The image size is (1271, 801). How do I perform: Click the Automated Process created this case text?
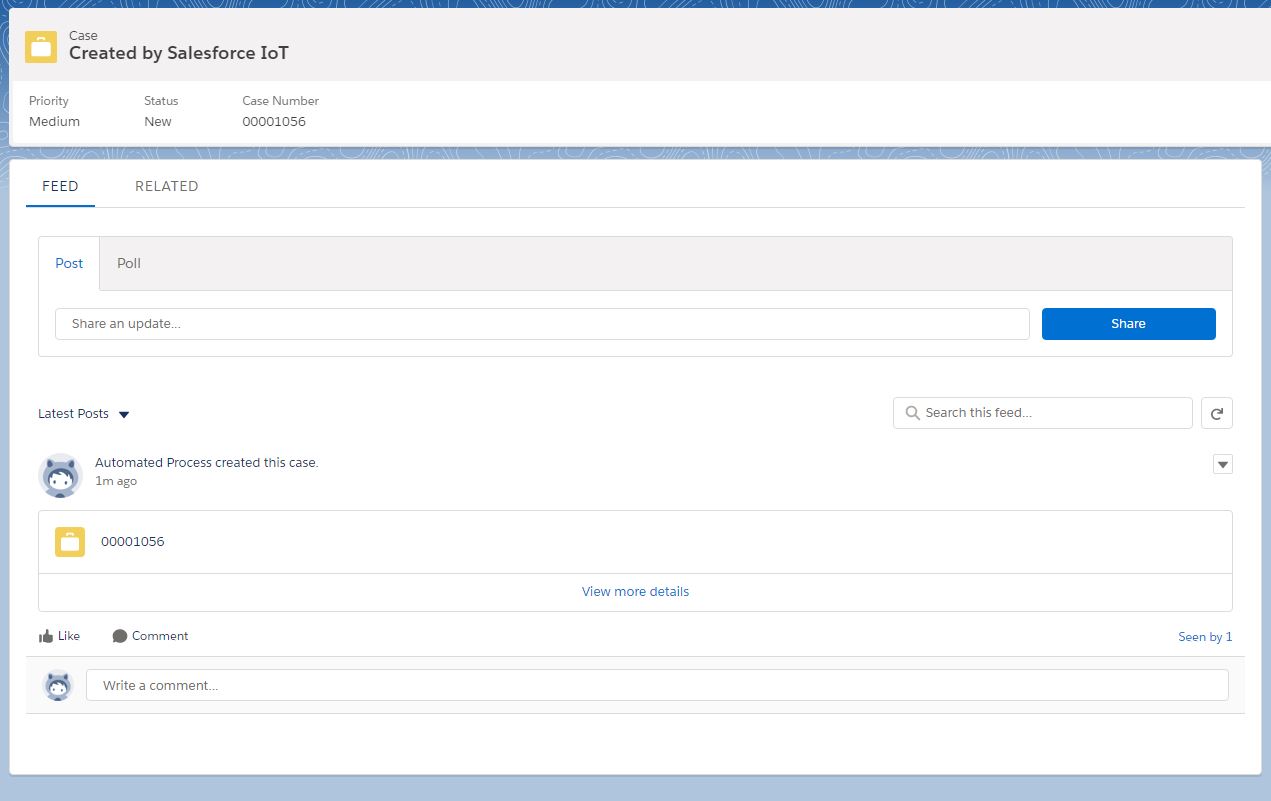pos(206,463)
